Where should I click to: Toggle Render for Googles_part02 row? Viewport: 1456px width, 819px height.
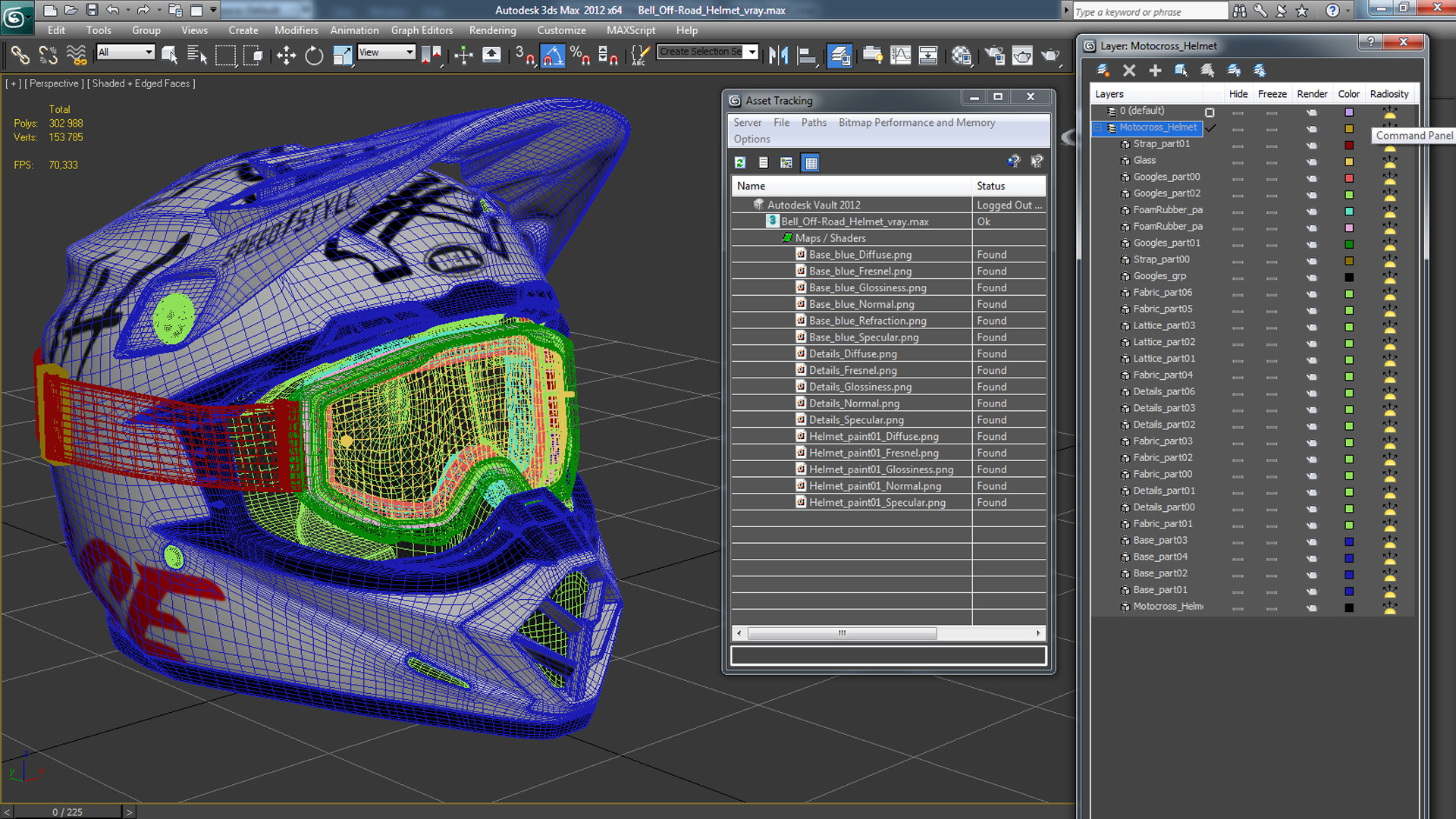1312,195
